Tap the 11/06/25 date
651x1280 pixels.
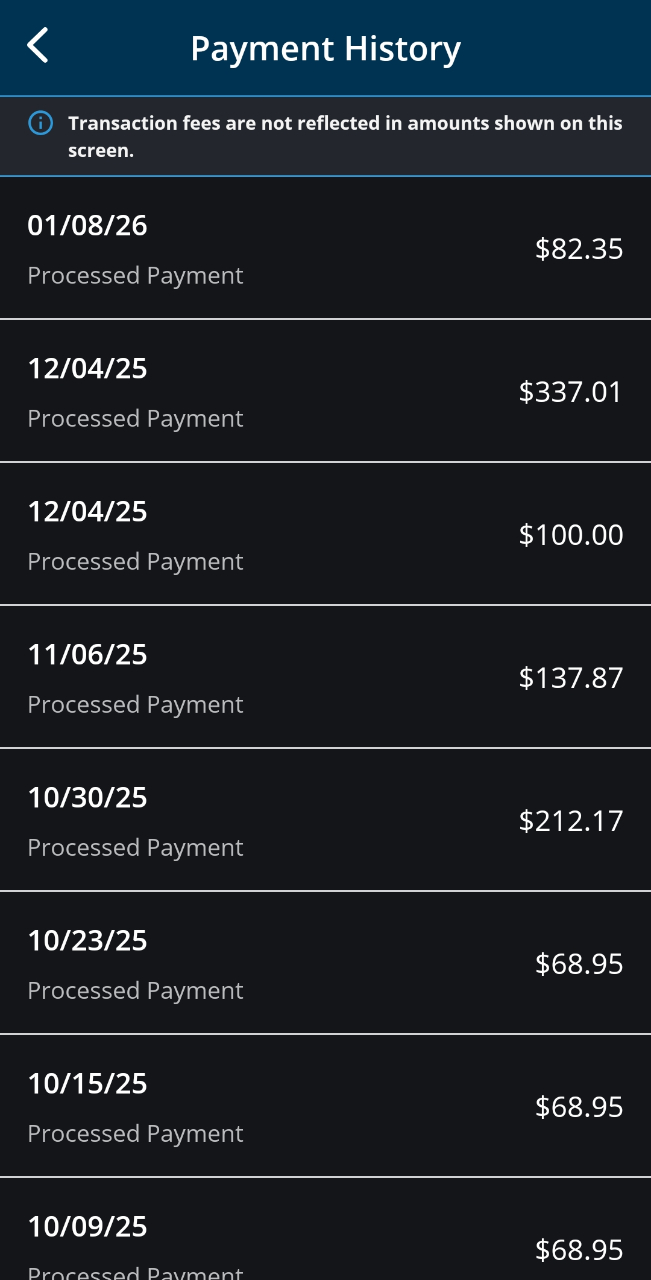tap(87, 655)
